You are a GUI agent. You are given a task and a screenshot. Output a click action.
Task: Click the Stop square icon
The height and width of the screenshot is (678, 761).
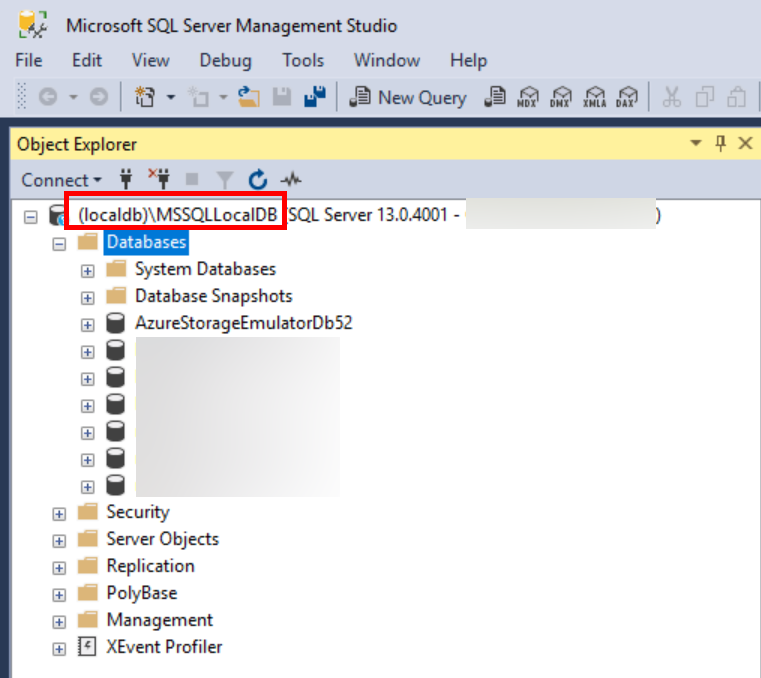[x=192, y=180]
